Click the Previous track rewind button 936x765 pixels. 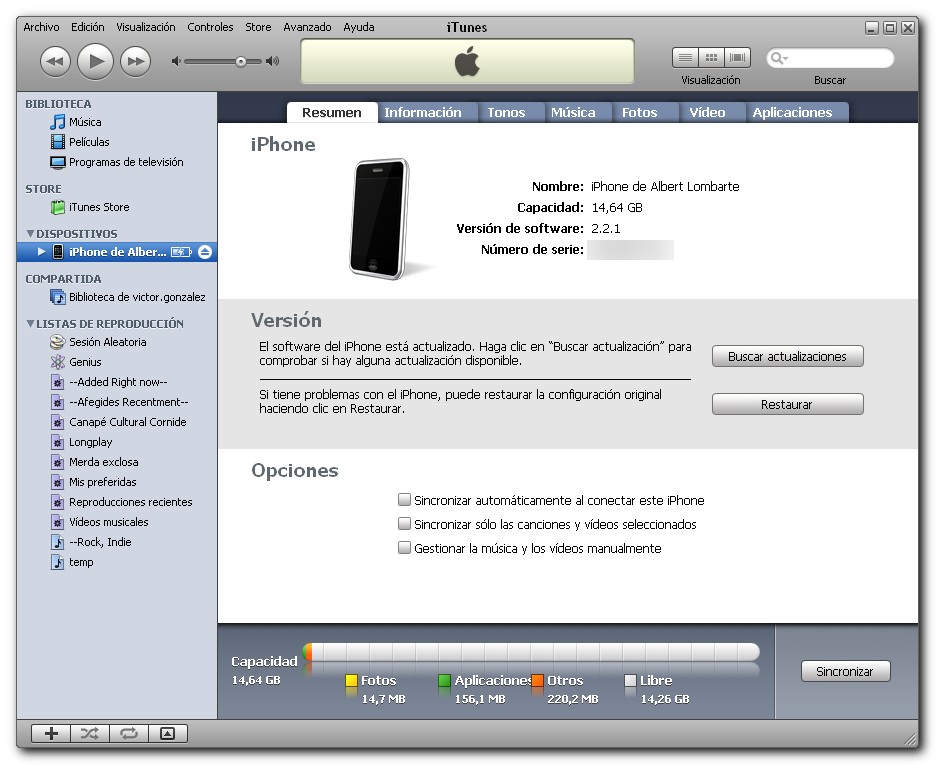coord(55,61)
